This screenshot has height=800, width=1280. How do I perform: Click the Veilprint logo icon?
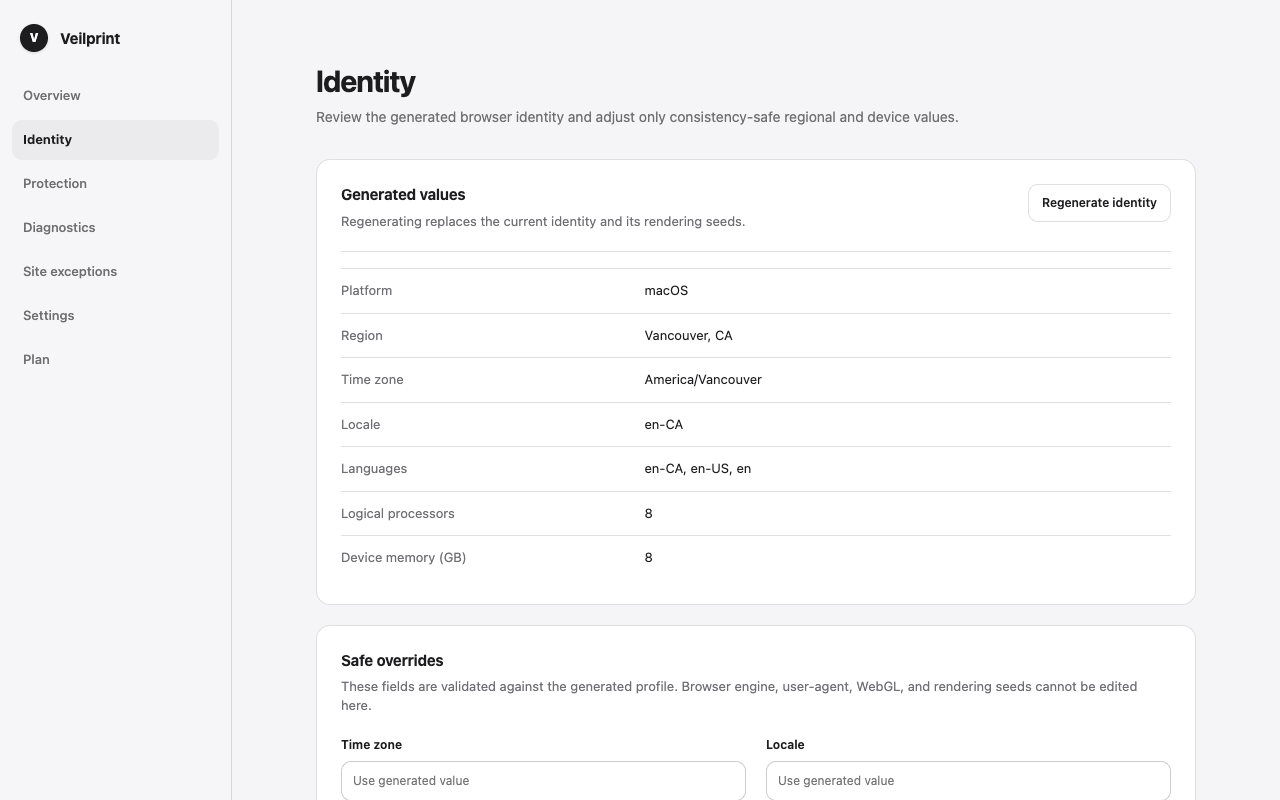coord(34,38)
